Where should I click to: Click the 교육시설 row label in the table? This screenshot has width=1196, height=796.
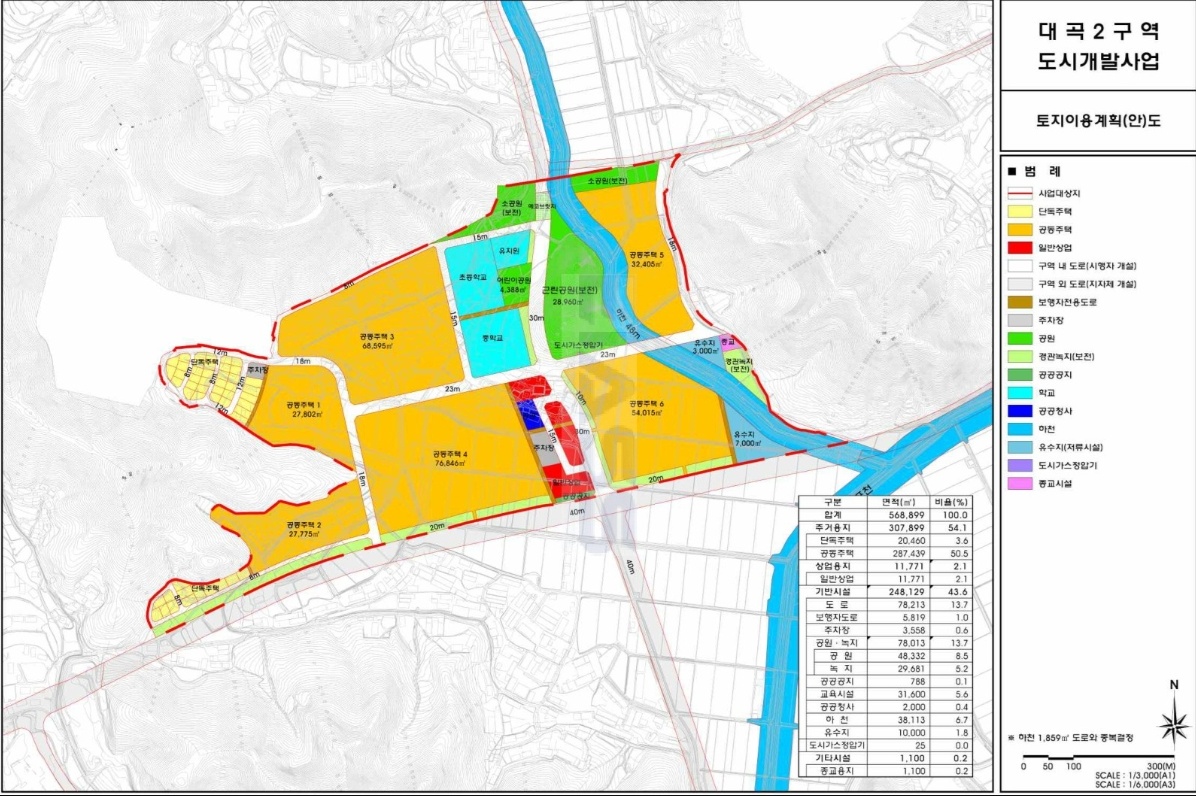[835, 695]
